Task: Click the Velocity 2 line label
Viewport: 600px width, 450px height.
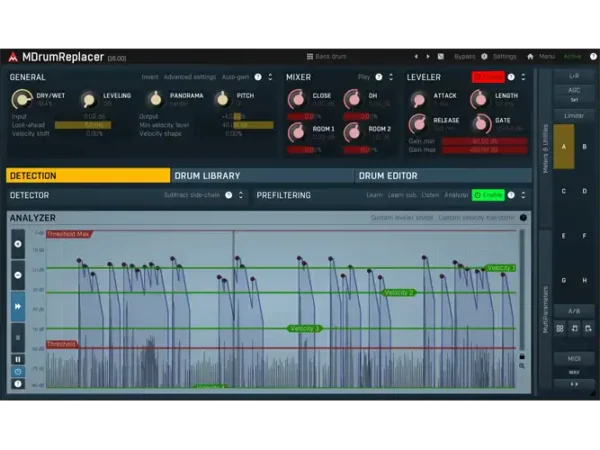Action: (399, 293)
